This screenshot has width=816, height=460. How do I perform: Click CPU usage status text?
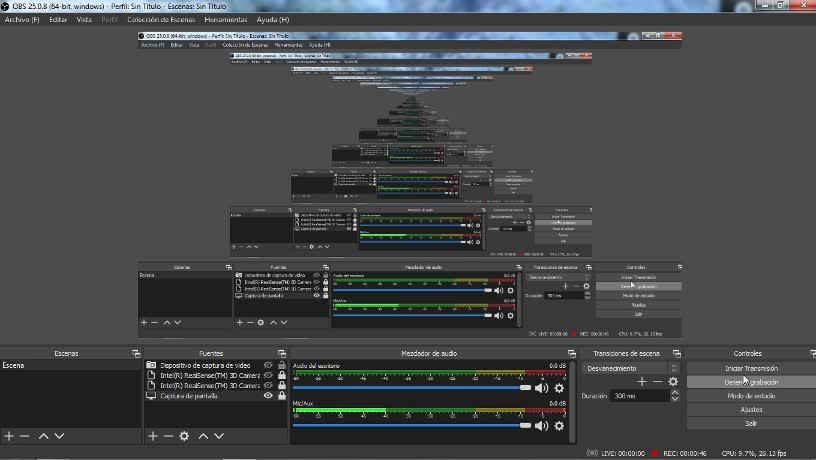tap(754, 453)
